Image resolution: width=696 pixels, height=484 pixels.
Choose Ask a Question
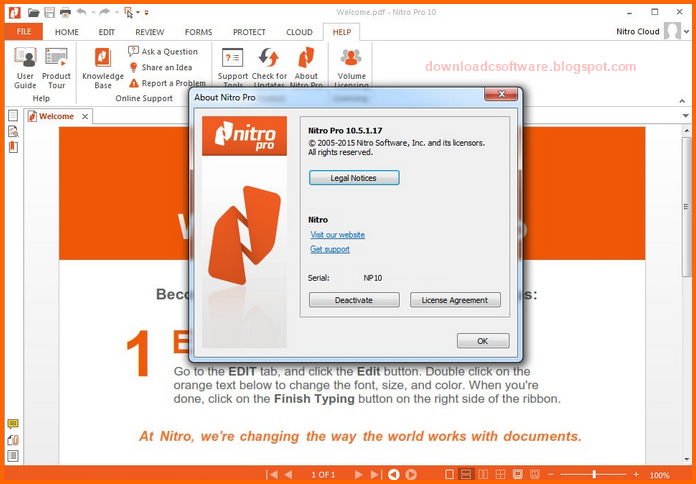coord(163,52)
